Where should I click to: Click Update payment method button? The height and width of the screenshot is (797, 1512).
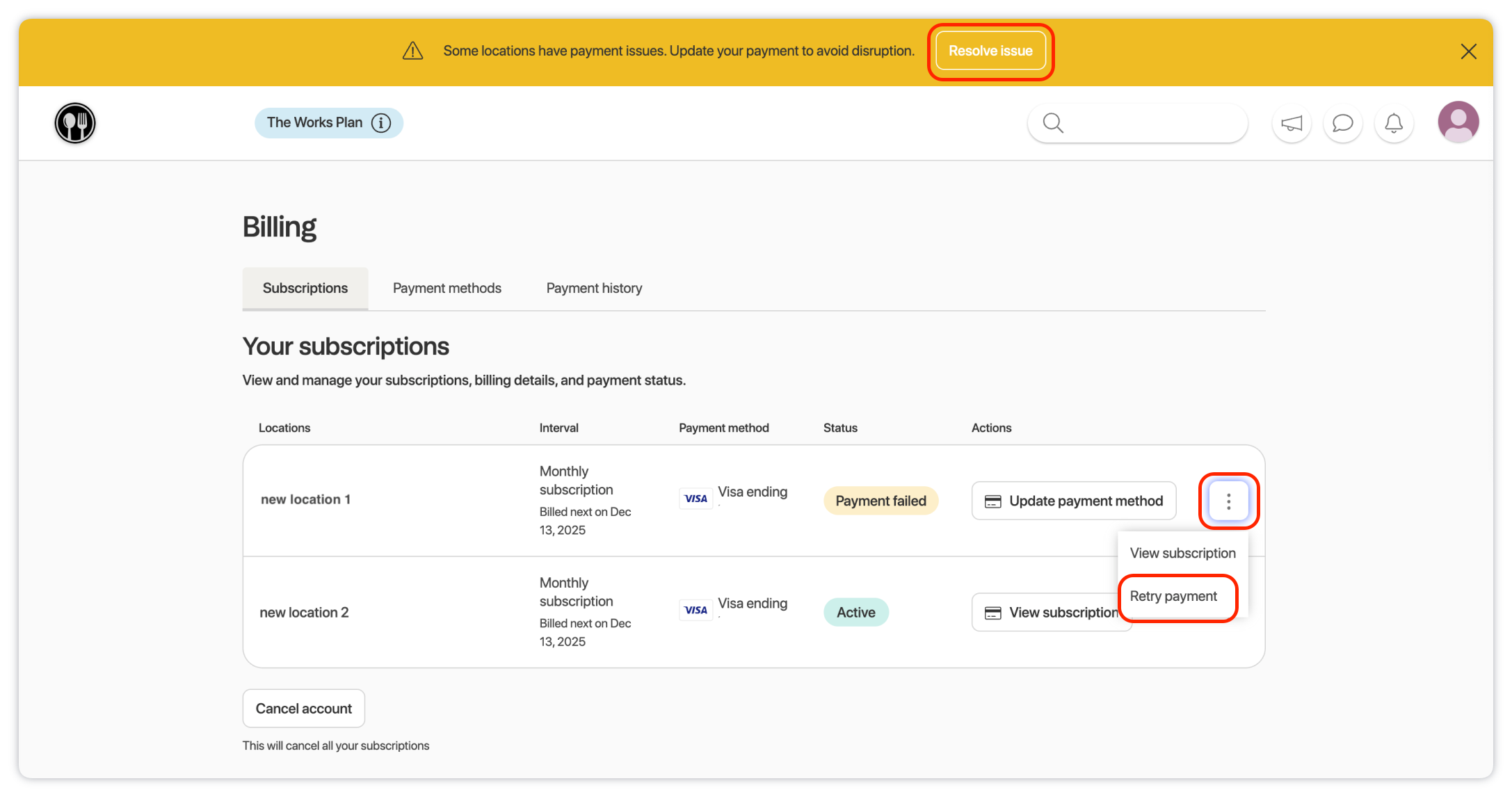pos(1073,501)
